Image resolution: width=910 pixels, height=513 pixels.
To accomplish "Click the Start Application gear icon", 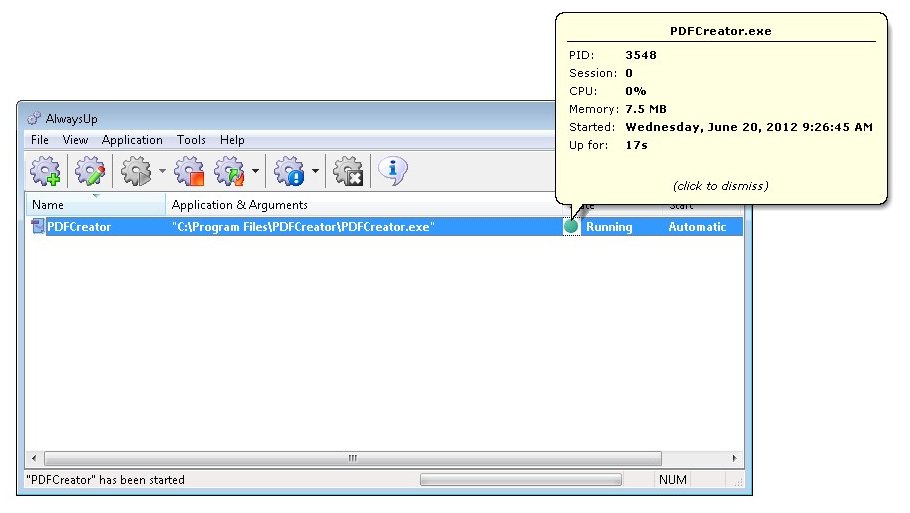I will click(x=136, y=171).
